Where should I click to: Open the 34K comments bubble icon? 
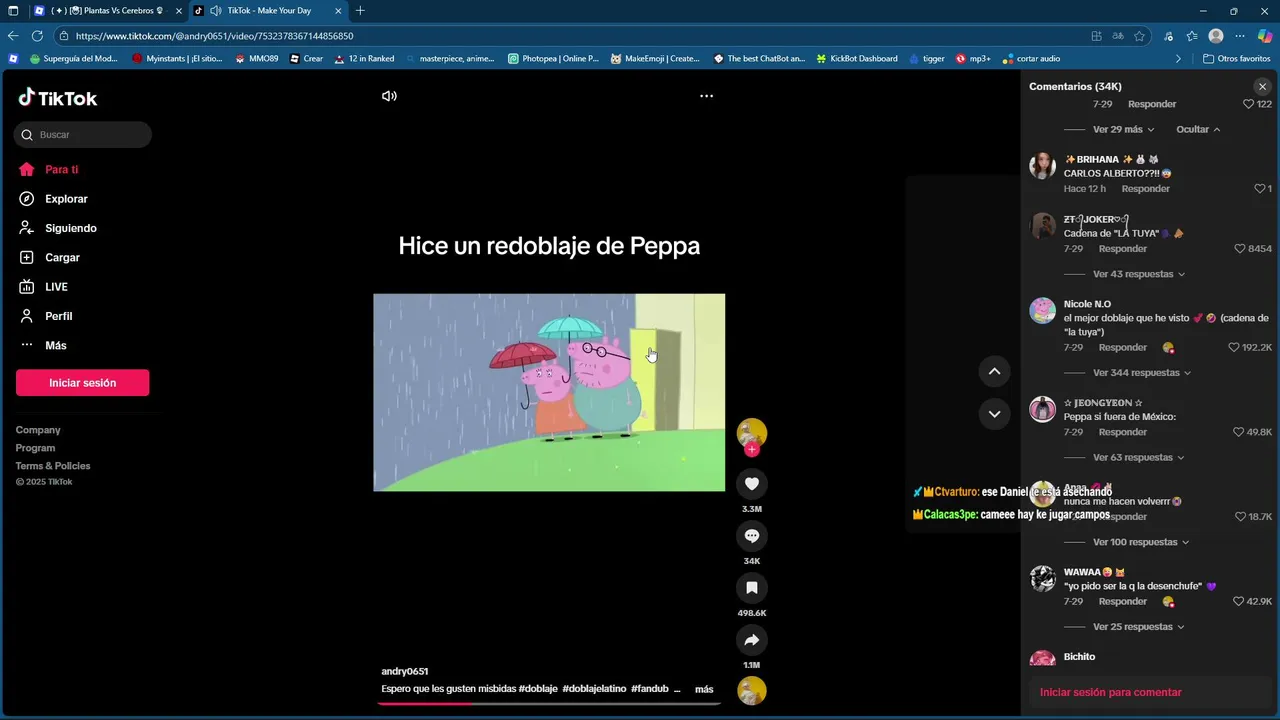tap(752, 536)
